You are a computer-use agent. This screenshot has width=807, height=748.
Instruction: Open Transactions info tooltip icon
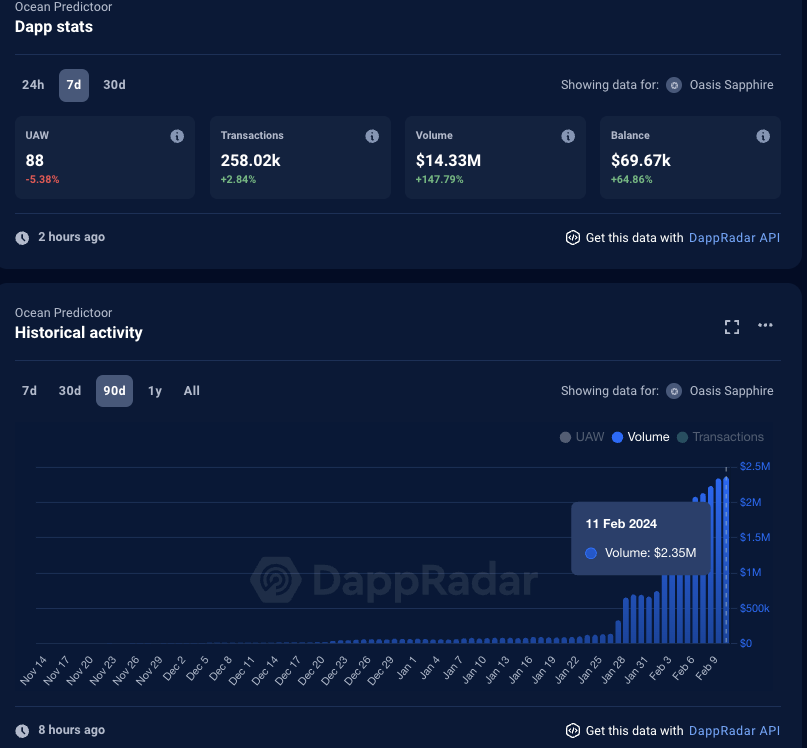tap(372, 136)
